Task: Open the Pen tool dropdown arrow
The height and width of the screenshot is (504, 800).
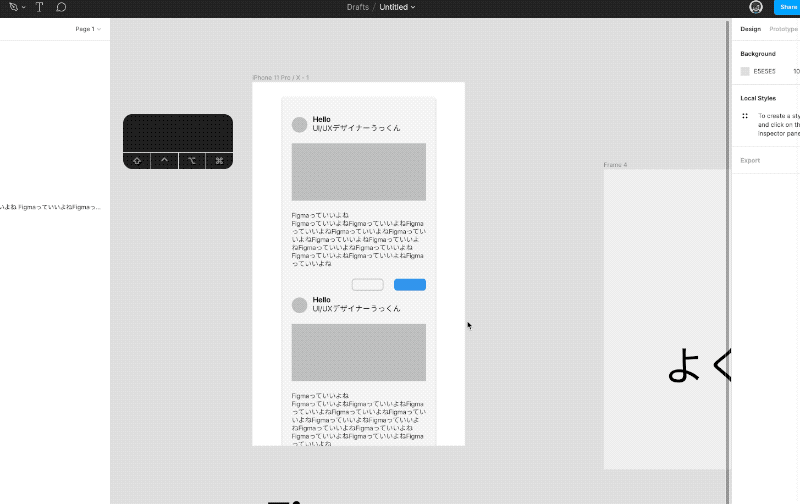Action: (23, 8)
